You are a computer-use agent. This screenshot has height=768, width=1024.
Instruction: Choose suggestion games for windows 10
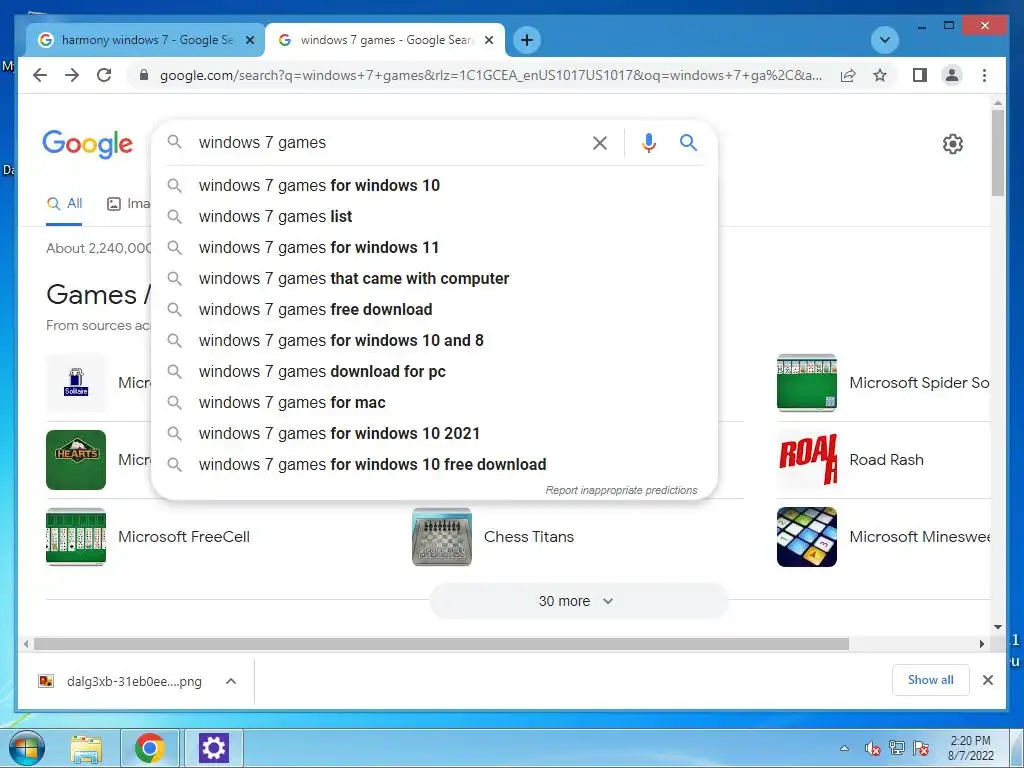point(434,185)
